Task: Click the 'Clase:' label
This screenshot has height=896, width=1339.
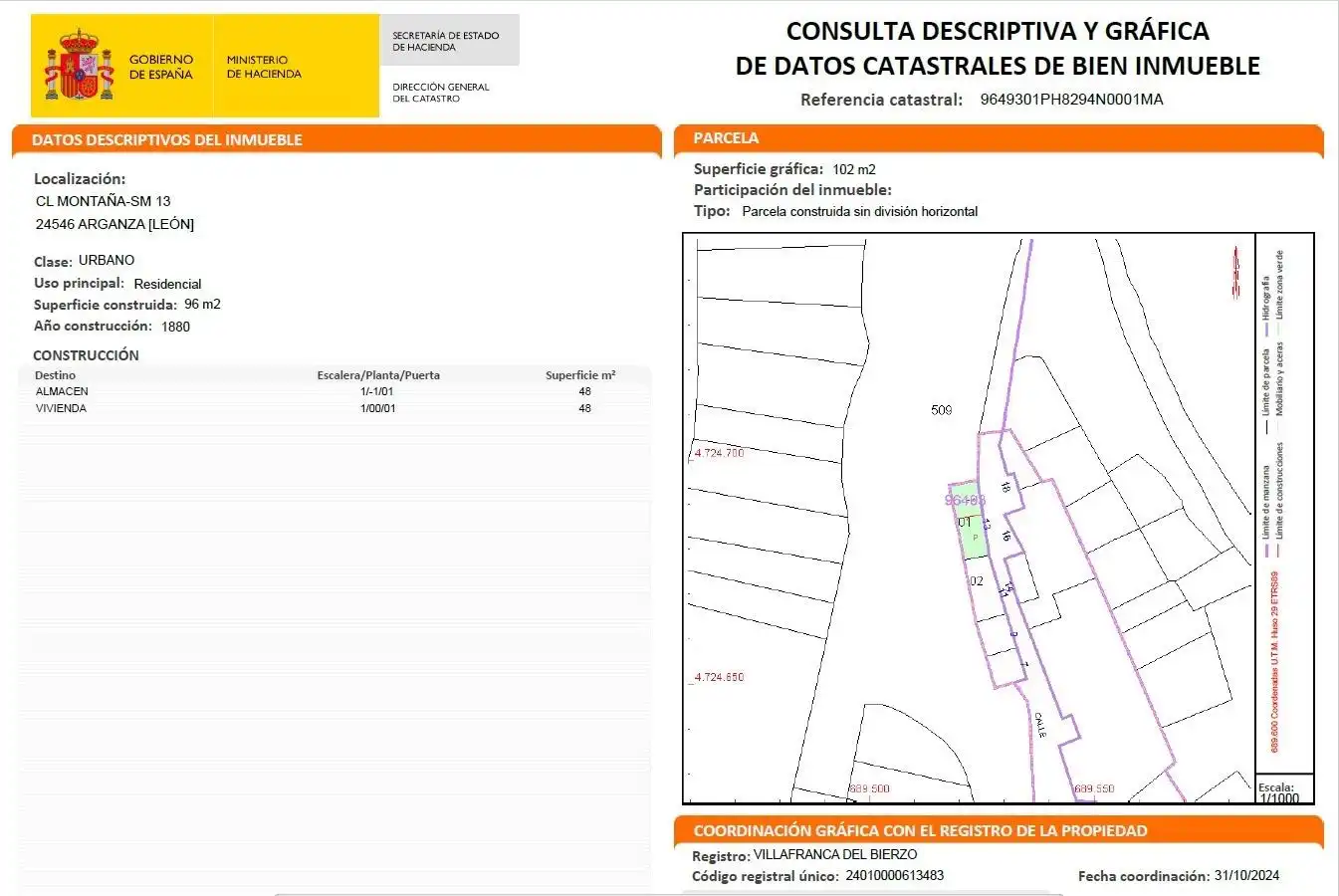Action: coord(53,262)
